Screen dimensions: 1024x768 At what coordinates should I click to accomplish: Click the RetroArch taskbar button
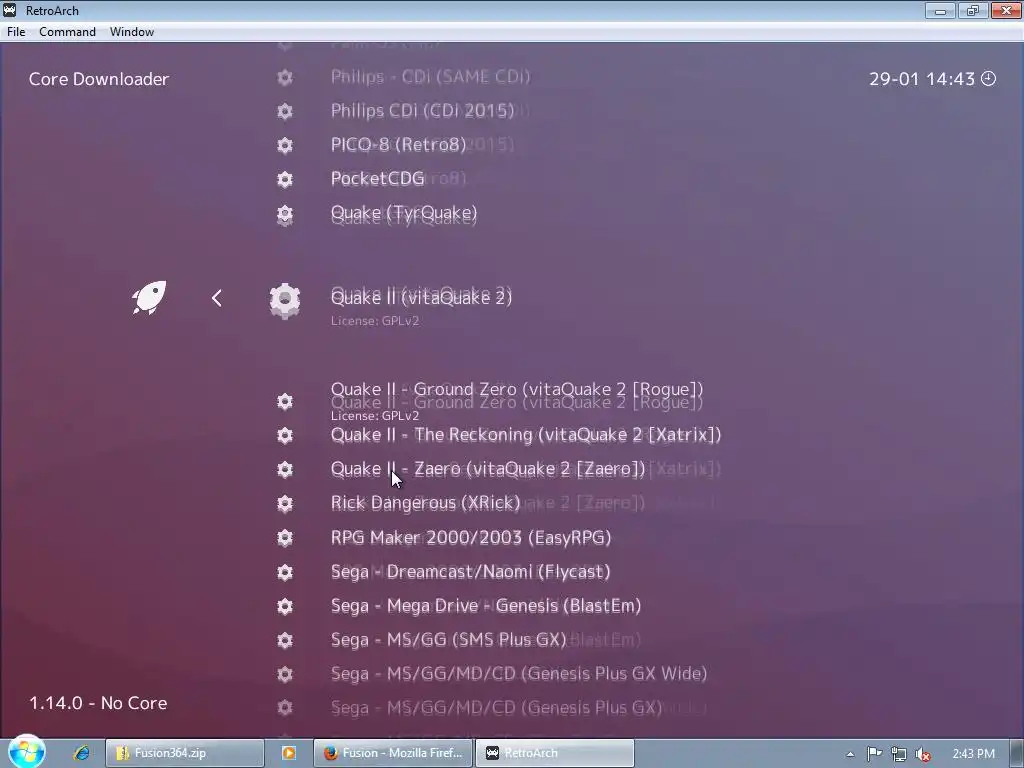(554, 753)
